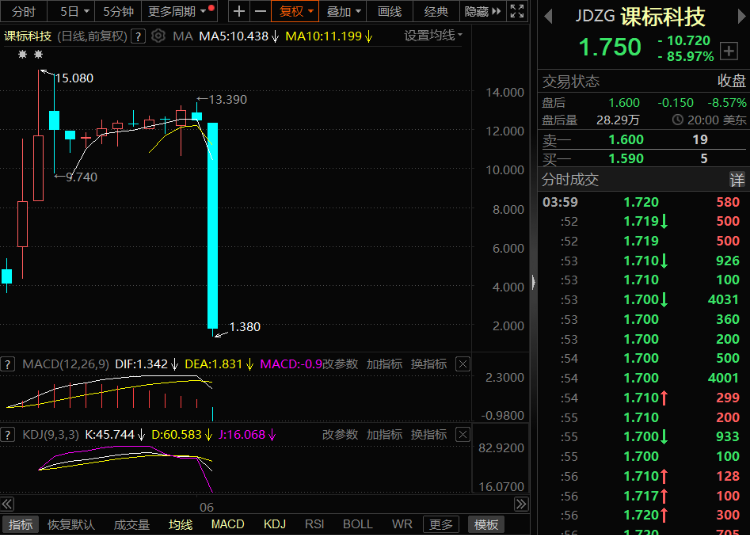Switch to 分时 chart tab

point(23,11)
